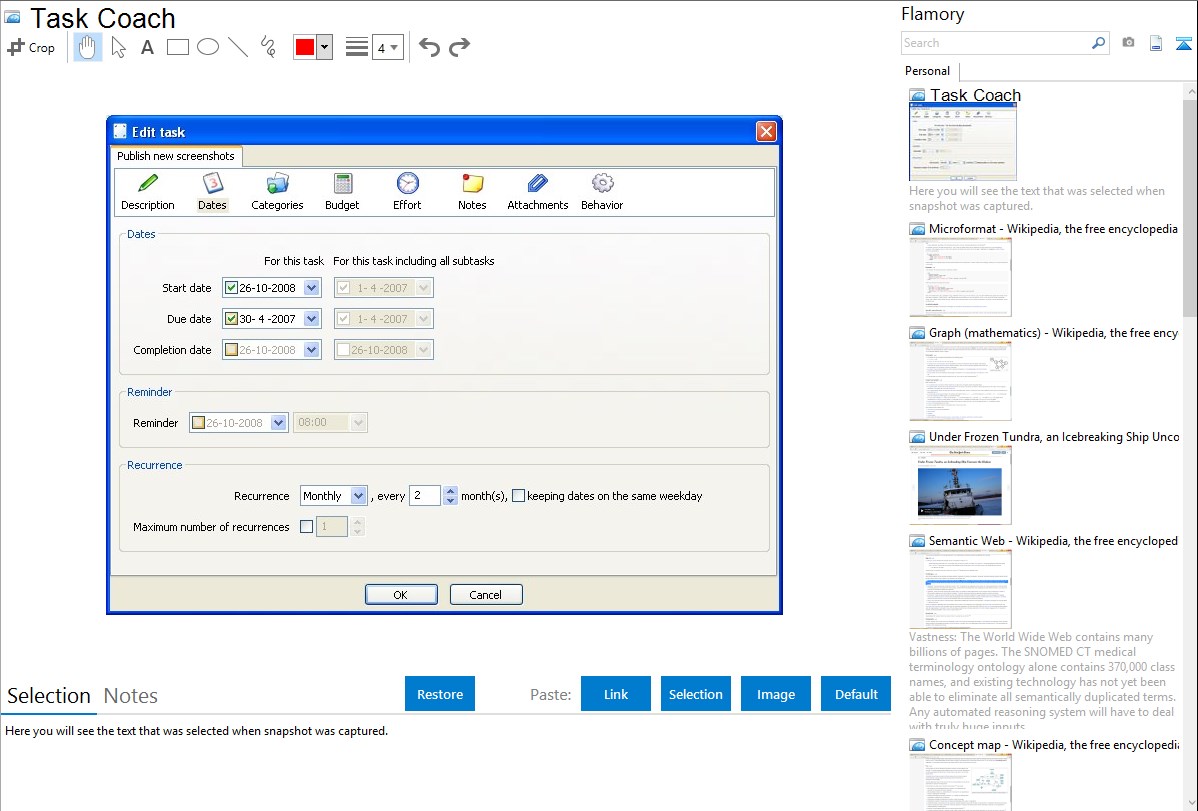This screenshot has height=811, width=1198.
Task: Open the Reminder time 08:00 dropdown
Action: click(x=358, y=423)
